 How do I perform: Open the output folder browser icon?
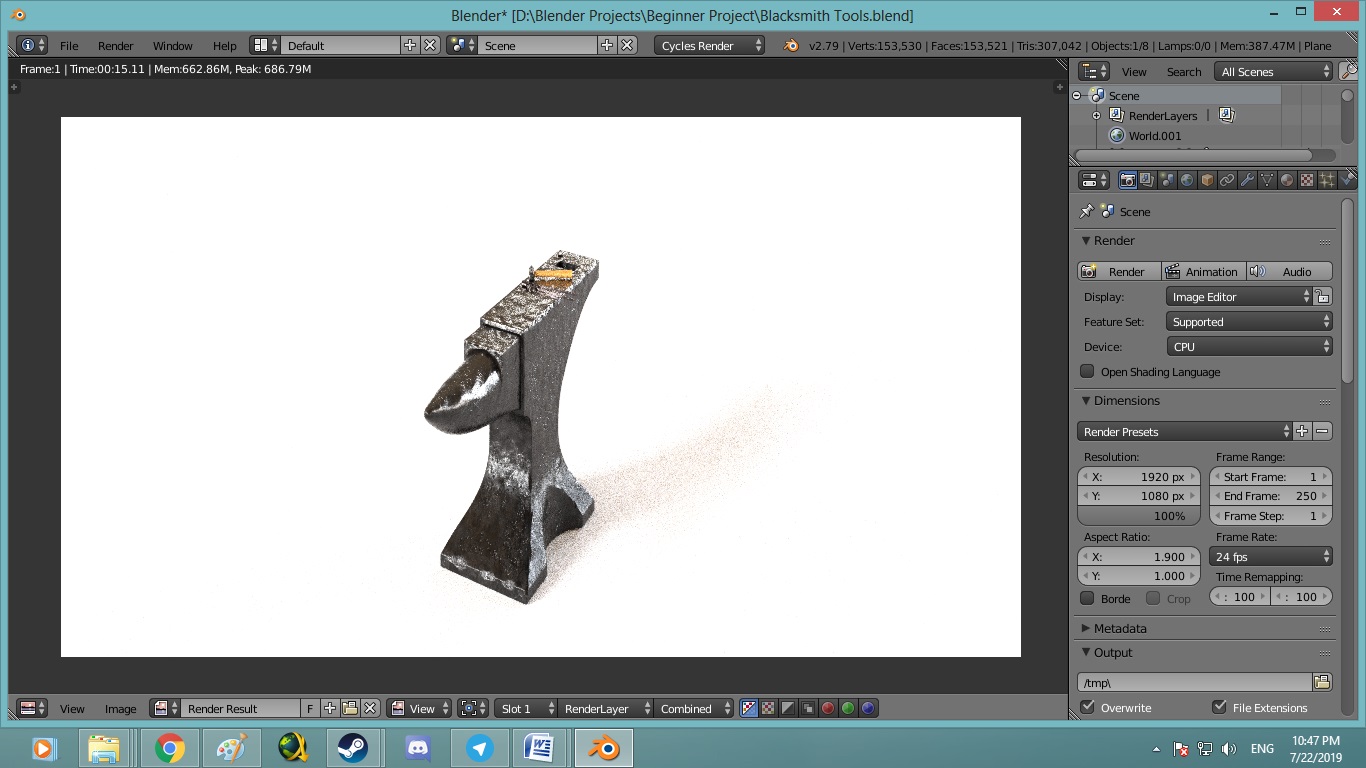(1322, 682)
